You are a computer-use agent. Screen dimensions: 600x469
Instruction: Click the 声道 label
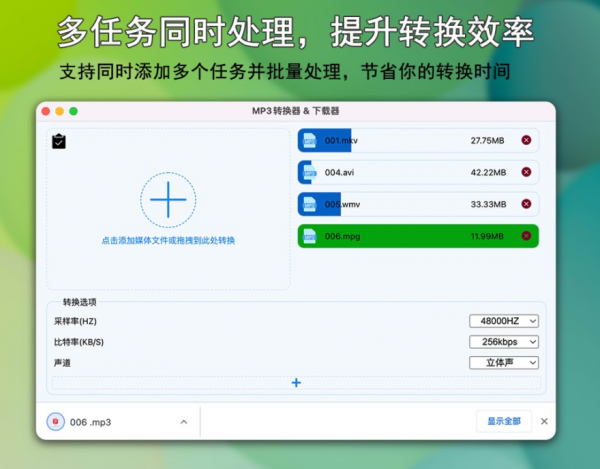click(x=62, y=363)
